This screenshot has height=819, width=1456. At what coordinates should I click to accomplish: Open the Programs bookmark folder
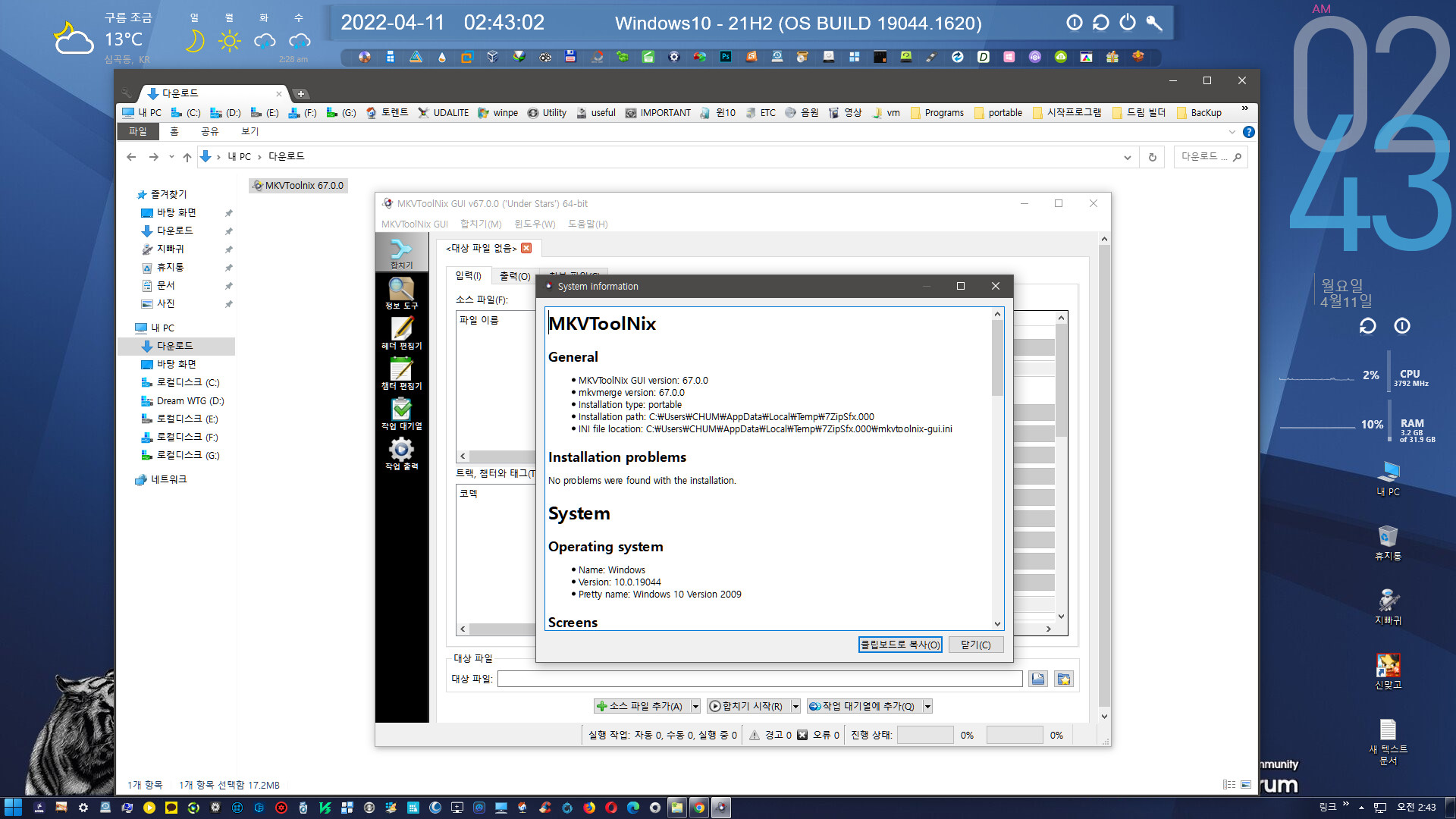click(x=937, y=112)
